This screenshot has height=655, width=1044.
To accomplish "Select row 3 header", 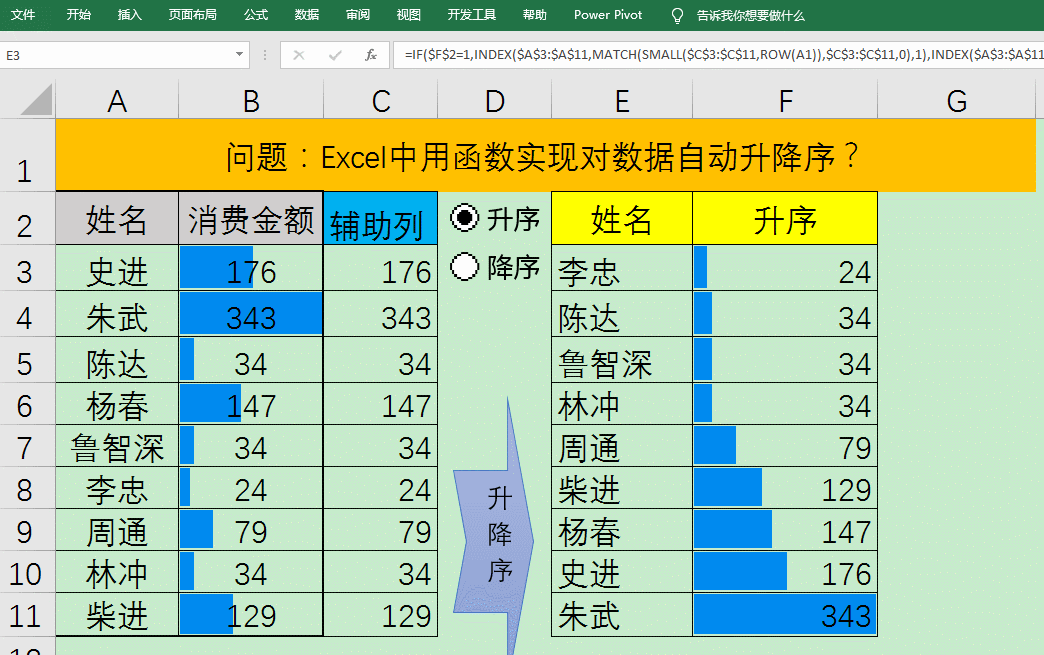I will pos(27,268).
